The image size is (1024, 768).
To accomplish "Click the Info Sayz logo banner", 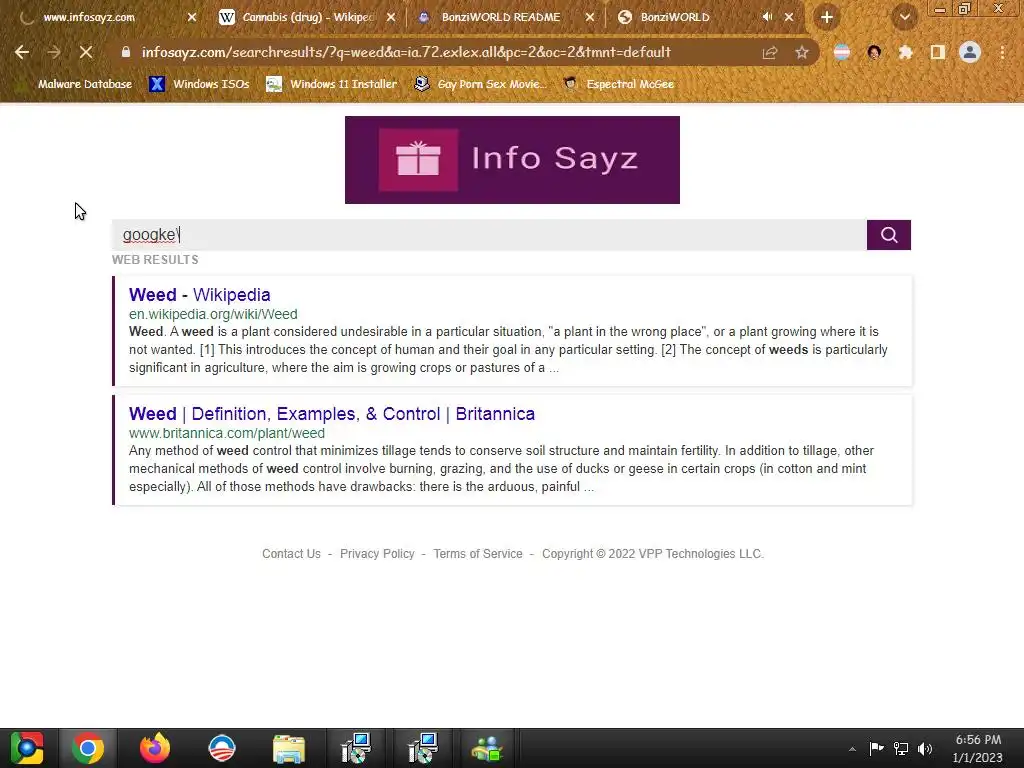I will (x=512, y=160).
